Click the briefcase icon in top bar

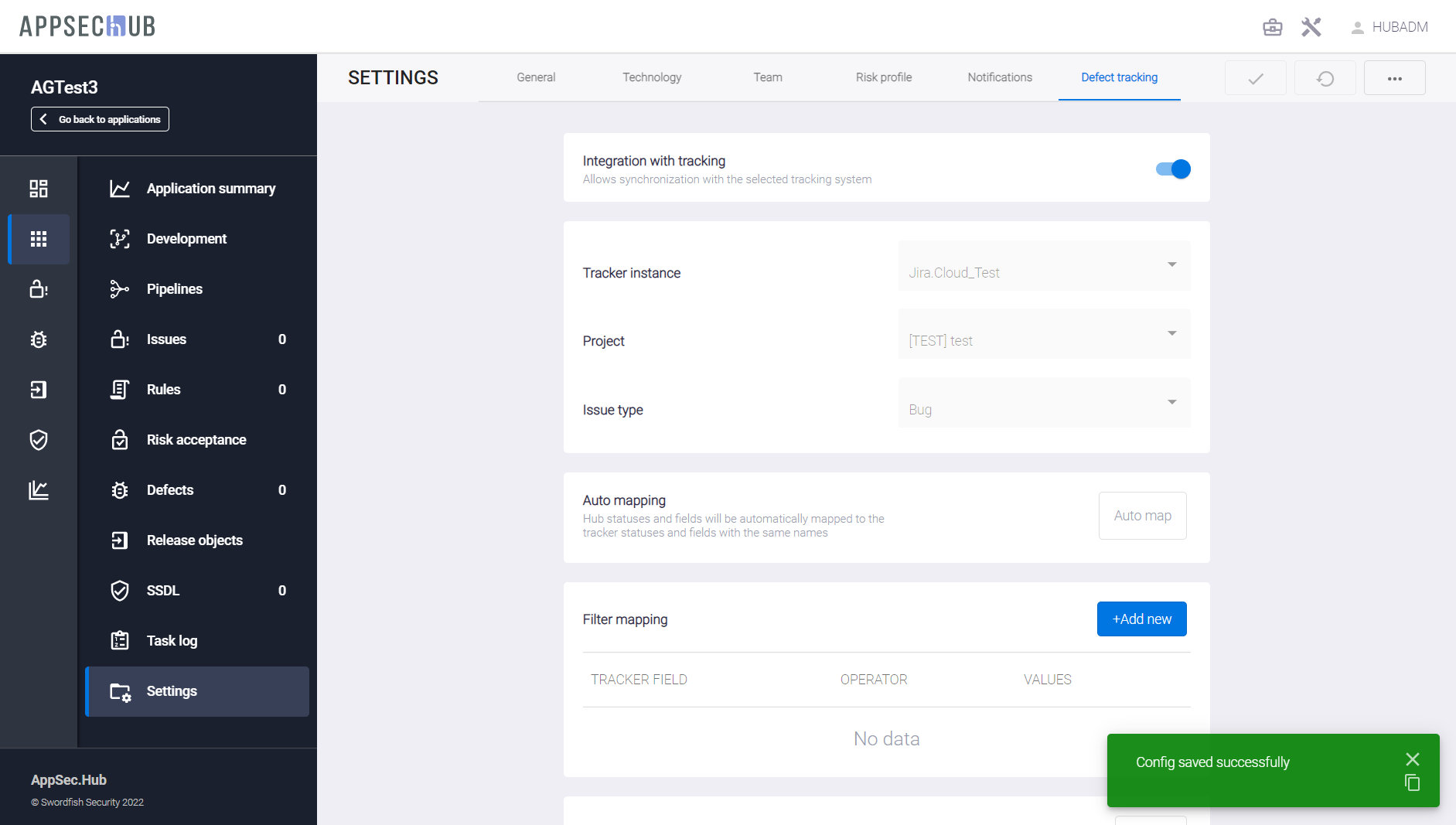(x=1272, y=28)
